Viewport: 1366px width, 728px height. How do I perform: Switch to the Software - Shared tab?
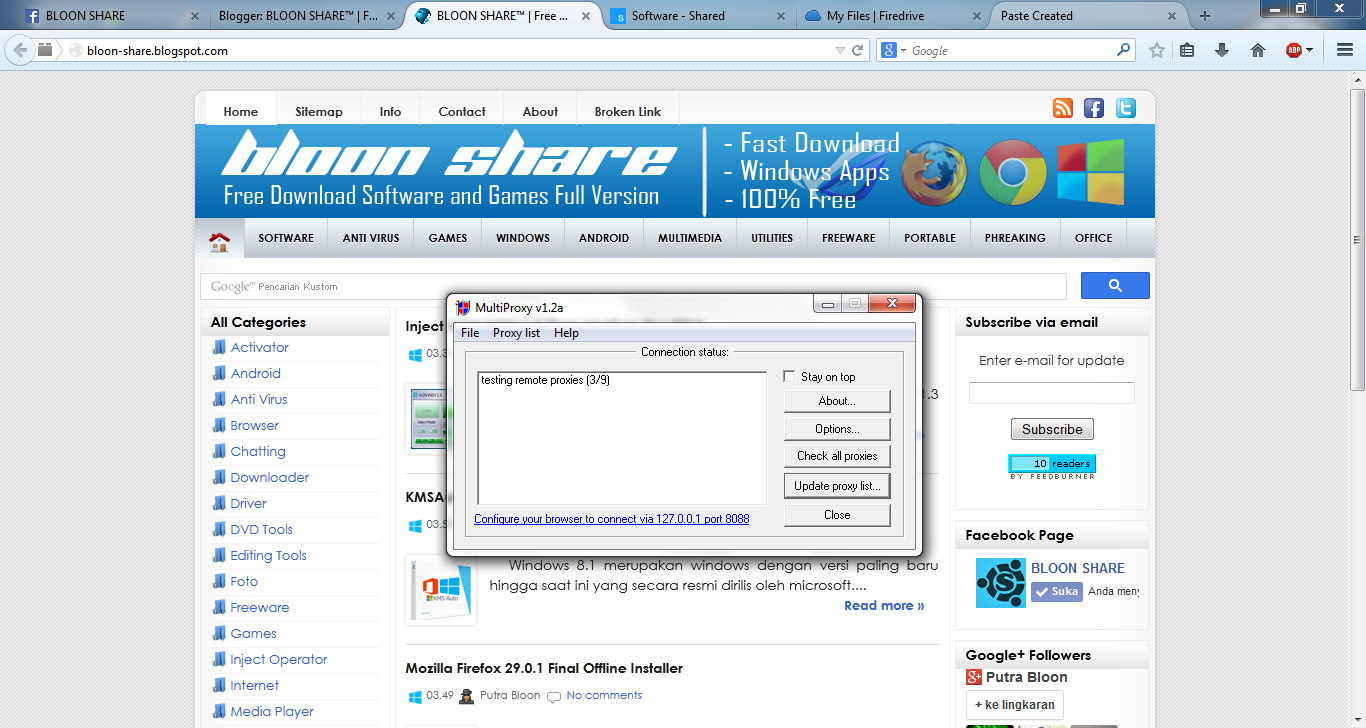pos(698,16)
